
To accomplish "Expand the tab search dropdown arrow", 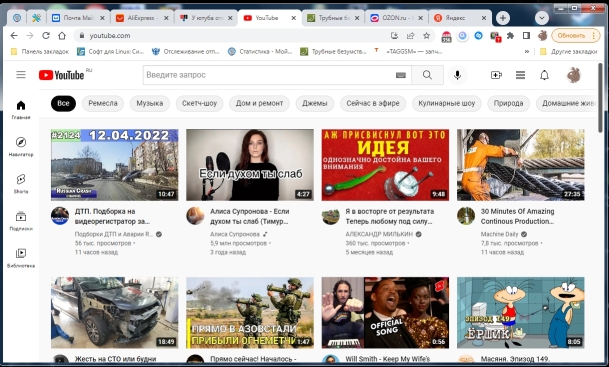I will pos(541,18).
